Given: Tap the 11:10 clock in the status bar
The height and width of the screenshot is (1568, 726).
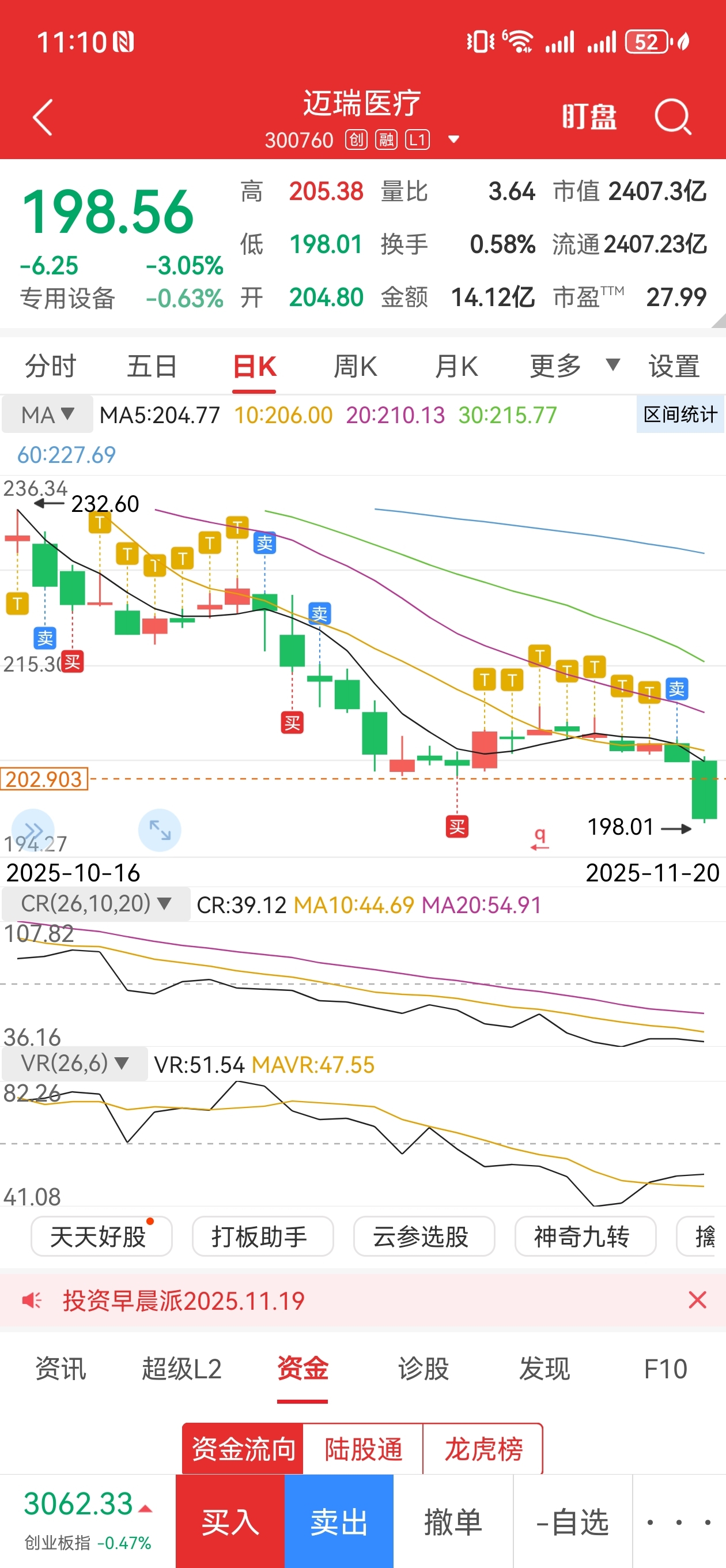Looking at the screenshot, I should [x=72, y=42].
